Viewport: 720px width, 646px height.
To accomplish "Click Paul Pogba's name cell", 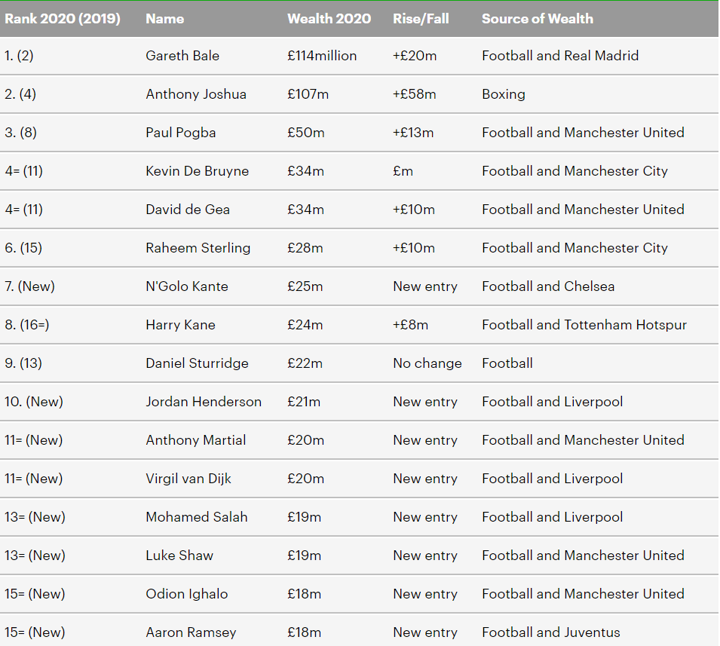I will 180,133.
